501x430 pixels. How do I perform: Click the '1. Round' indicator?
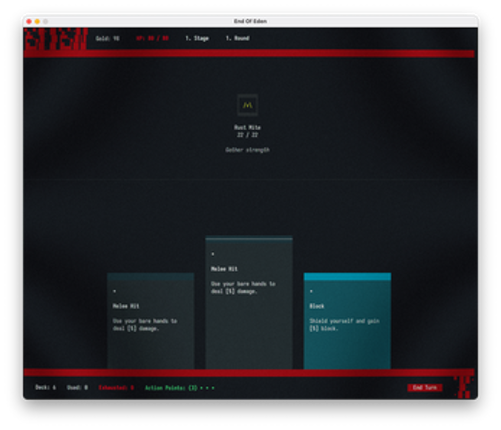(x=237, y=38)
